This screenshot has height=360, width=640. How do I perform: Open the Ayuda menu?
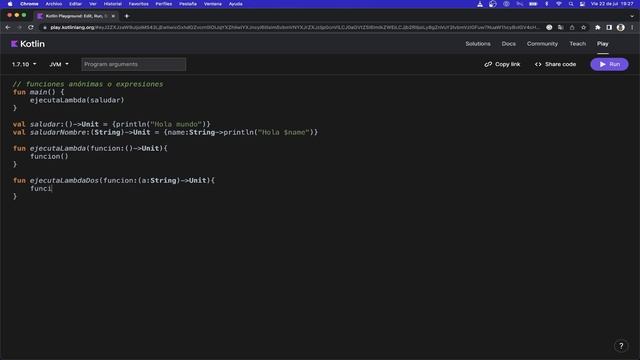(x=236, y=4)
